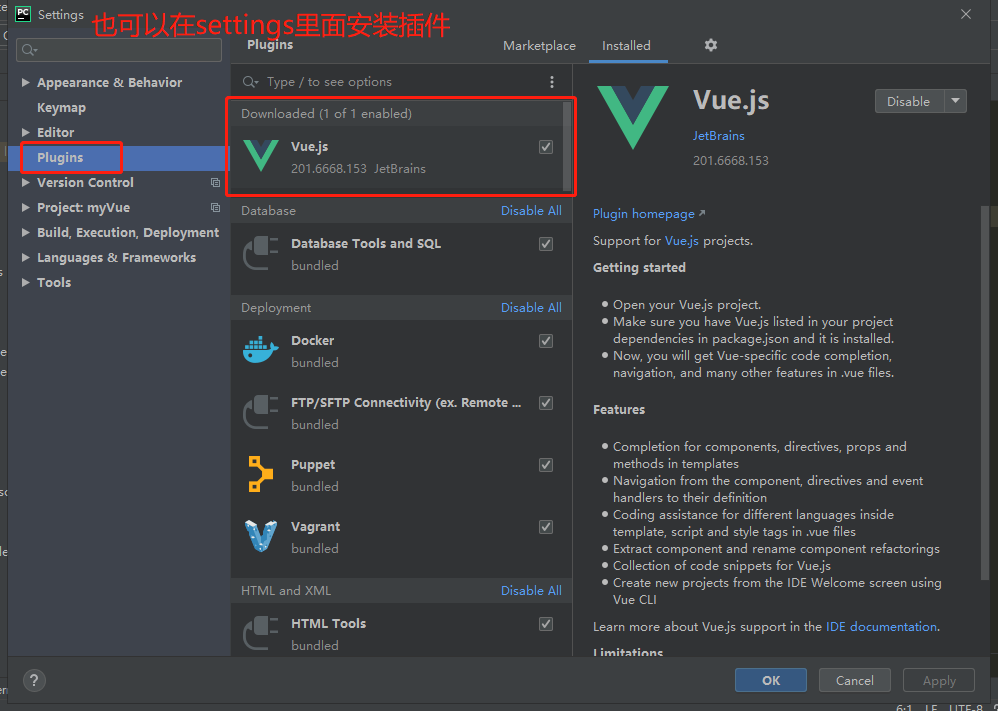Select Plugins in settings tree
The width and height of the screenshot is (998, 711).
tap(60, 158)
